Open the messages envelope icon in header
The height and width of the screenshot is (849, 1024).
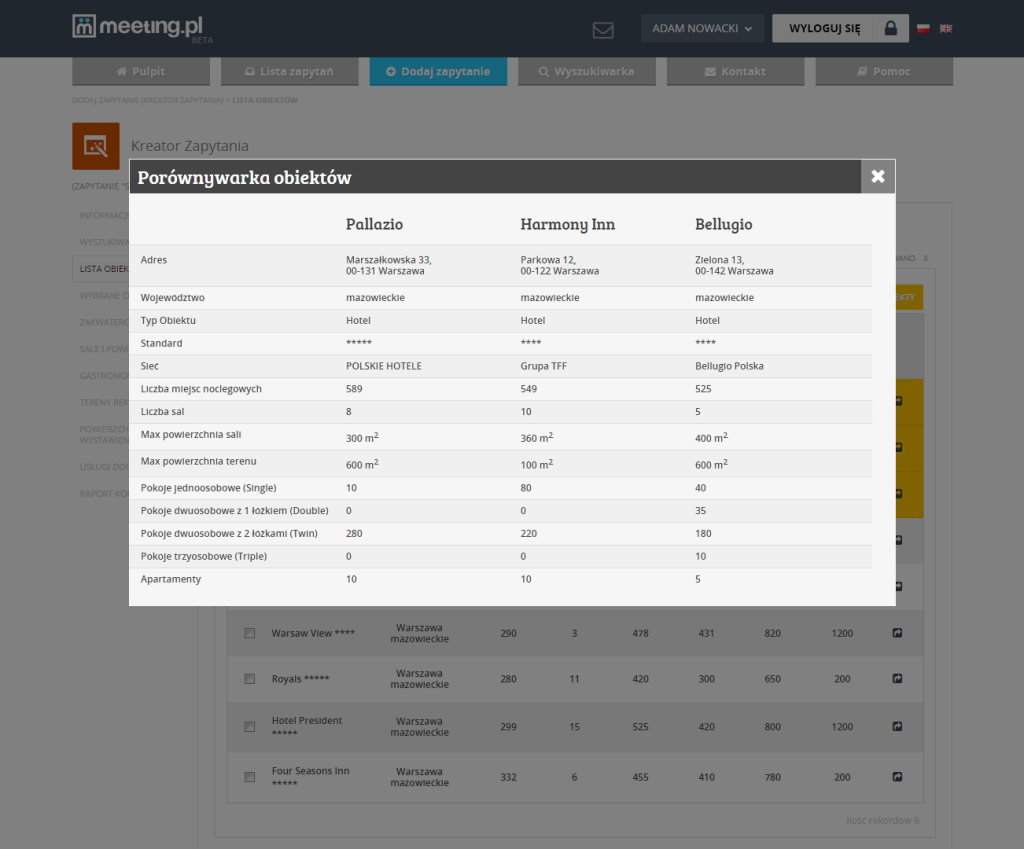coord(603,30)
